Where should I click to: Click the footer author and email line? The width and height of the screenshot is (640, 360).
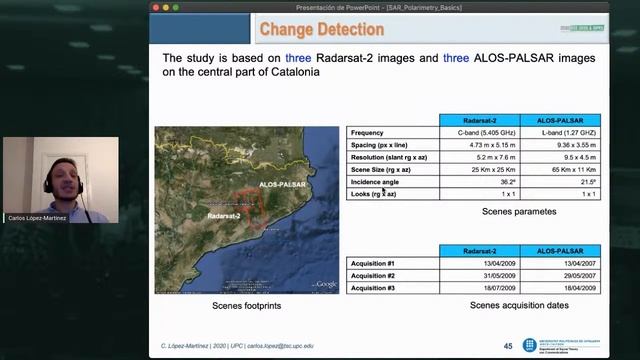237,346
